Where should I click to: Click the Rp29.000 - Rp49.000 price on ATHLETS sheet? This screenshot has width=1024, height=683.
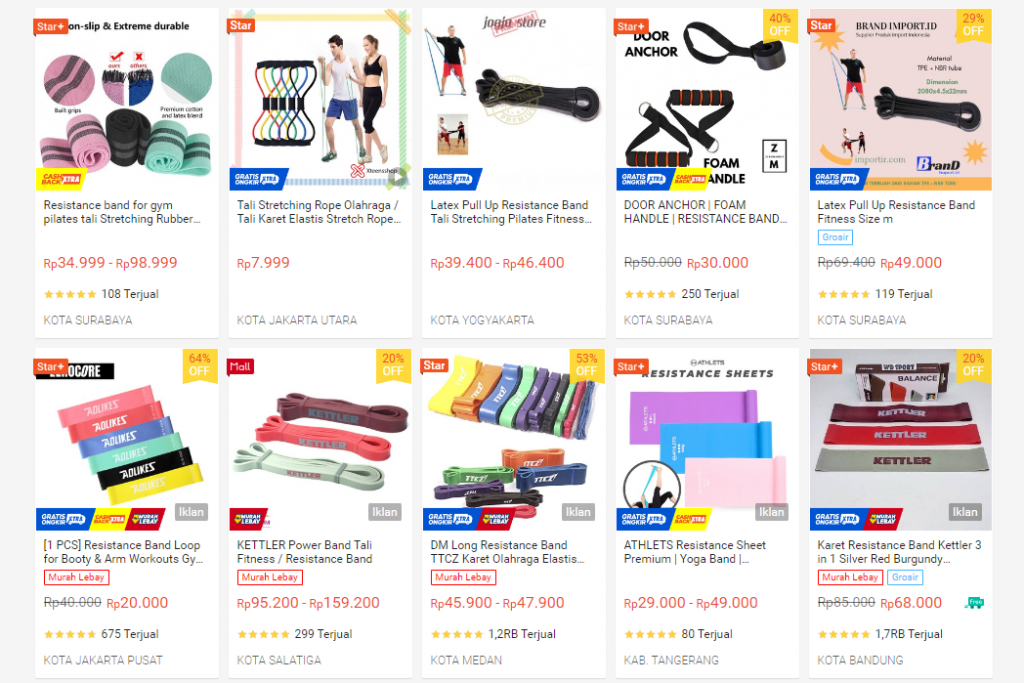pos(690,603)
